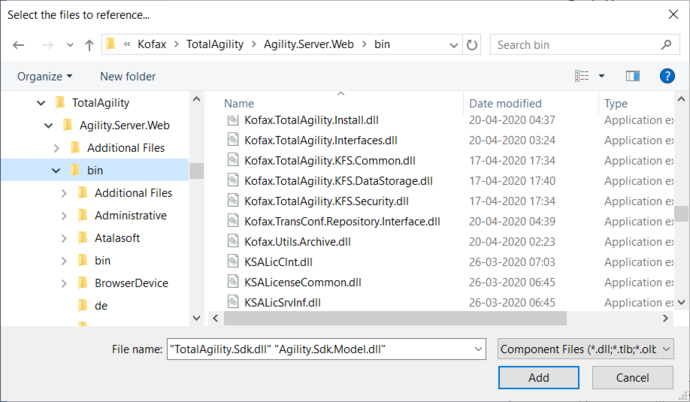The height and width of the screenshot is (402, 690).
Task: Click the File name input field
Action: click(x=325, y=348)
